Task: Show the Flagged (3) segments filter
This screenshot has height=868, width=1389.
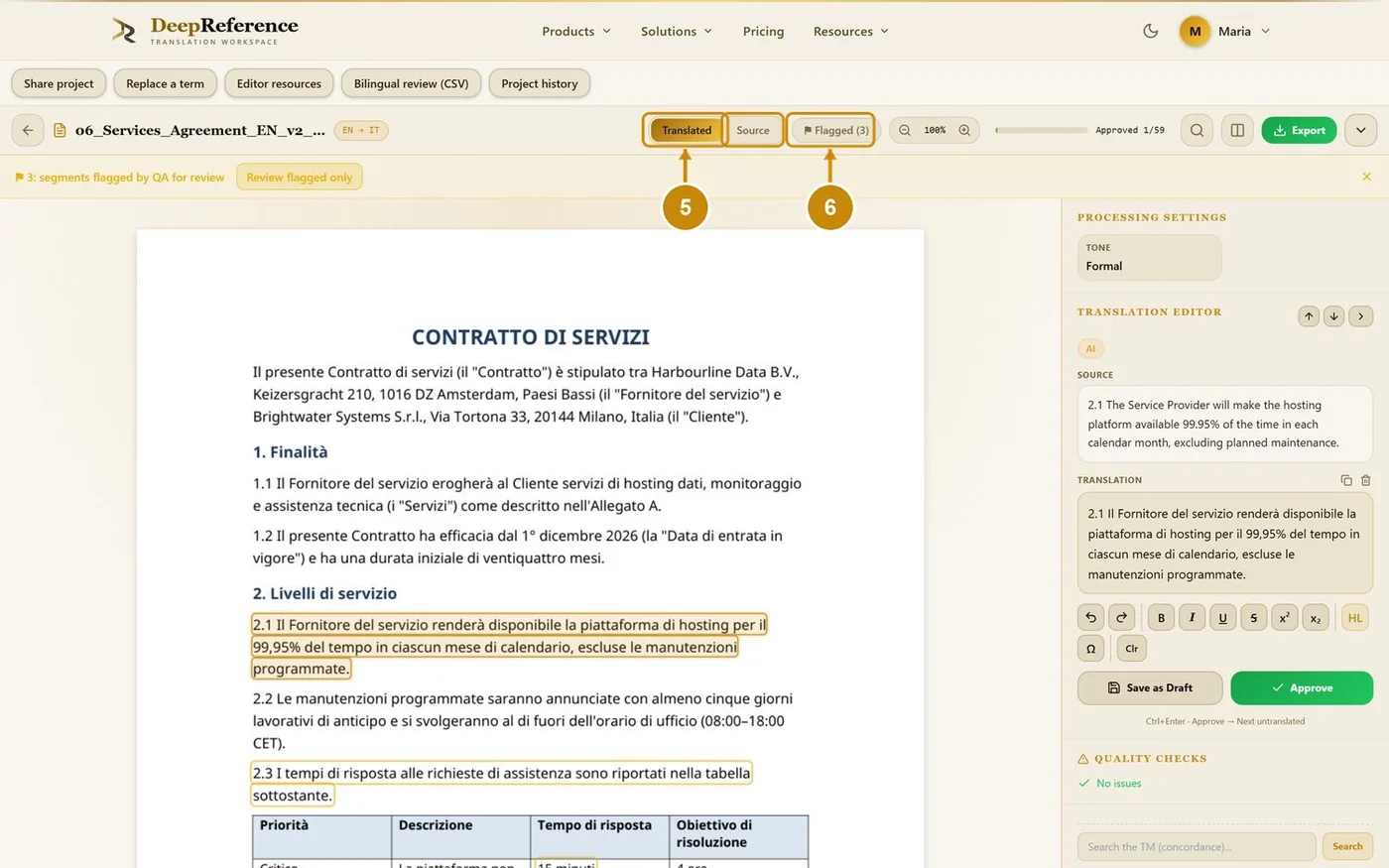Action: pos(835,130)
